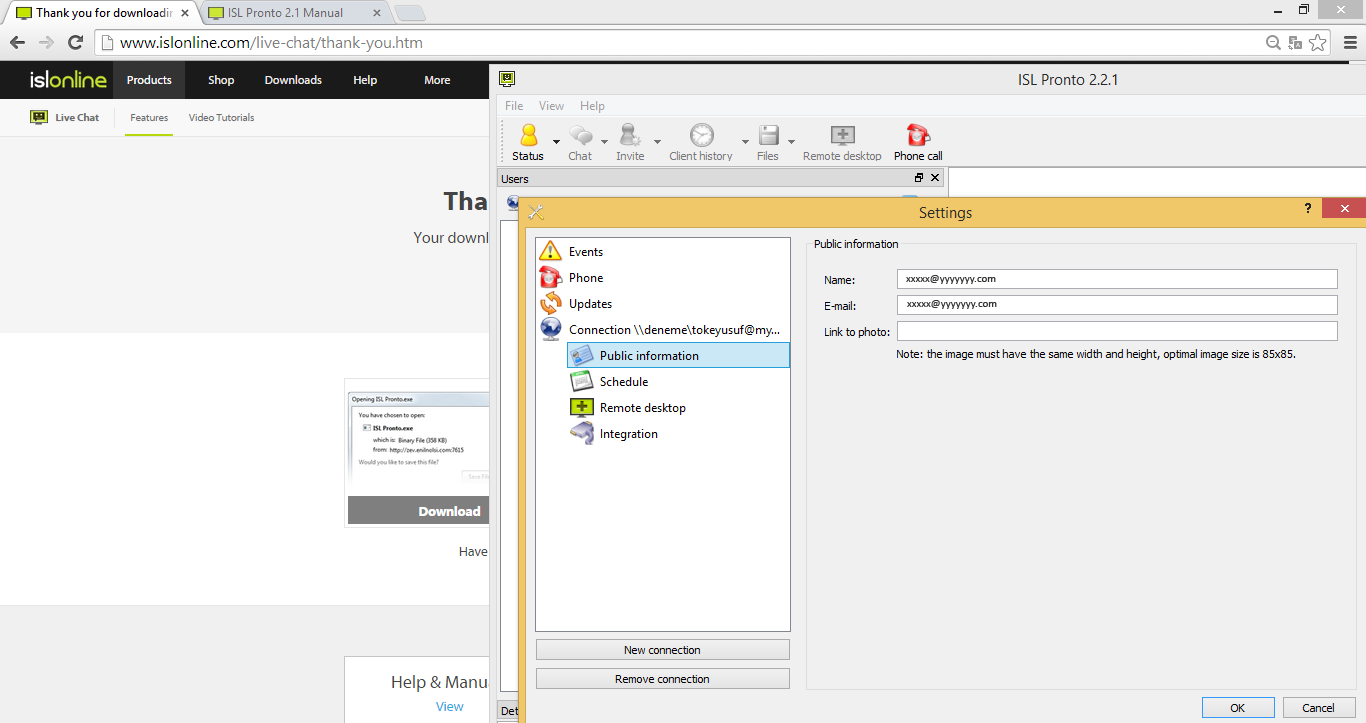Select Public information in settings tree
This screenshot has height=723, width=1366.
678,355
